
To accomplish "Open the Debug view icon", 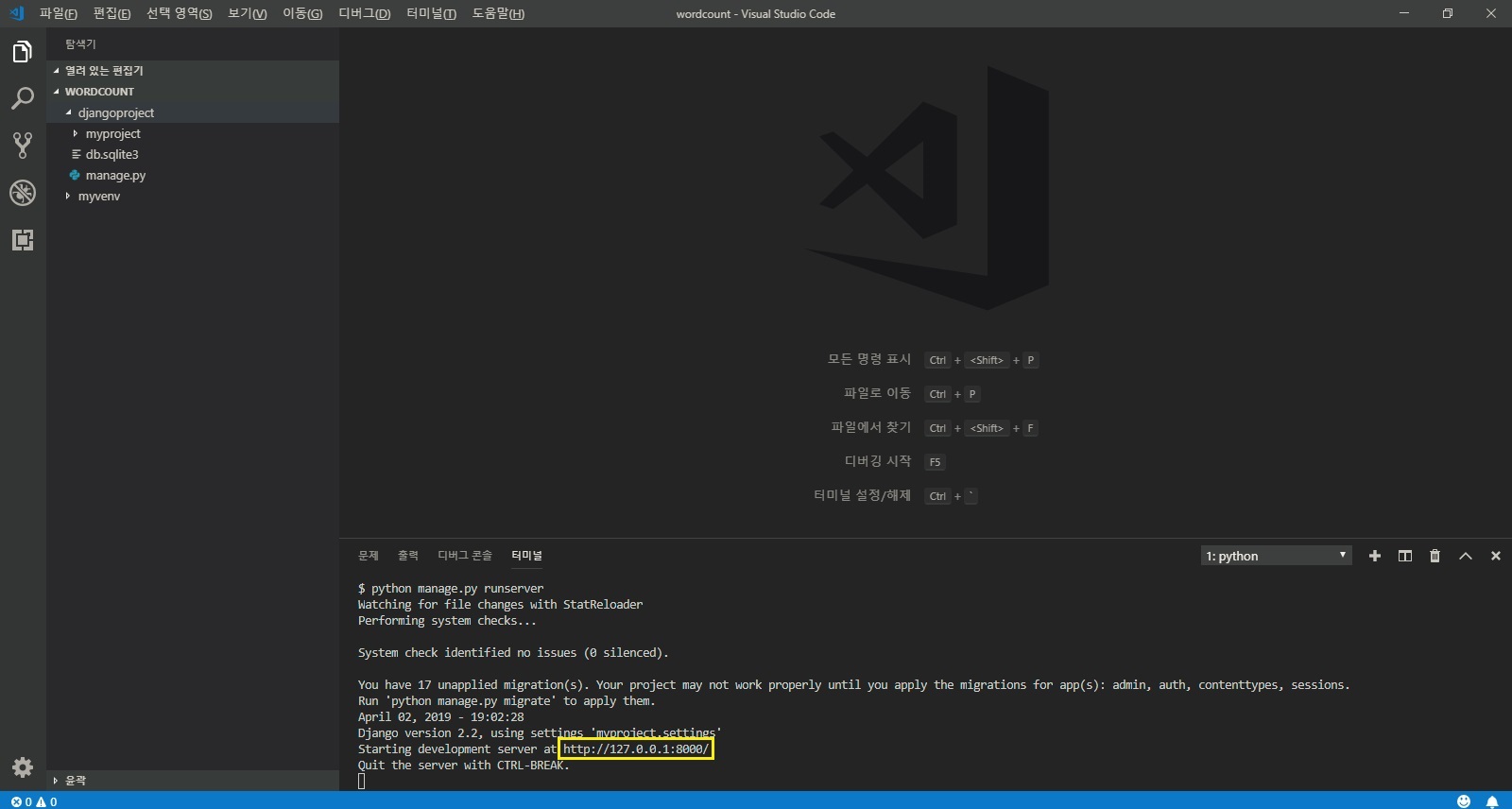I will (23, 193).
